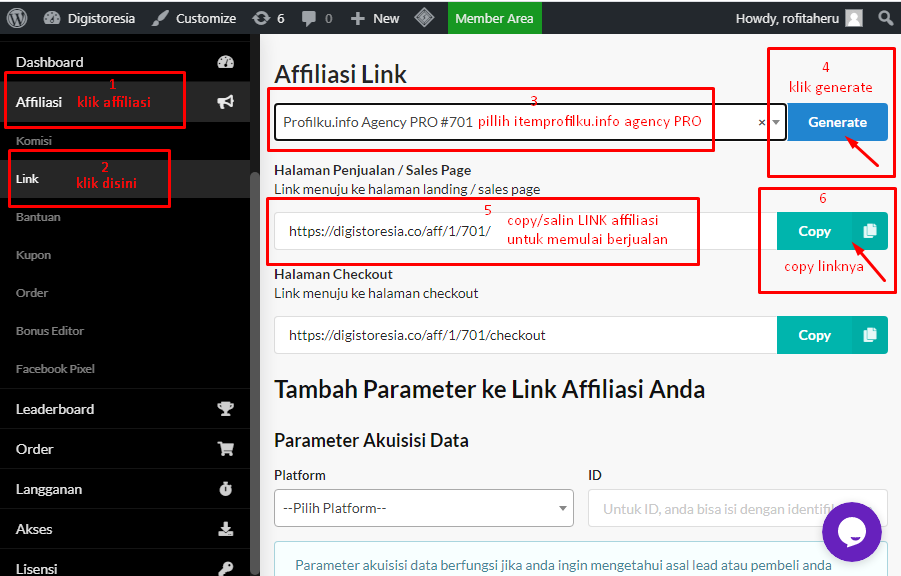Click the sidebar scrollbar
This screenshot has width=901, height=576.
point(255,374)
